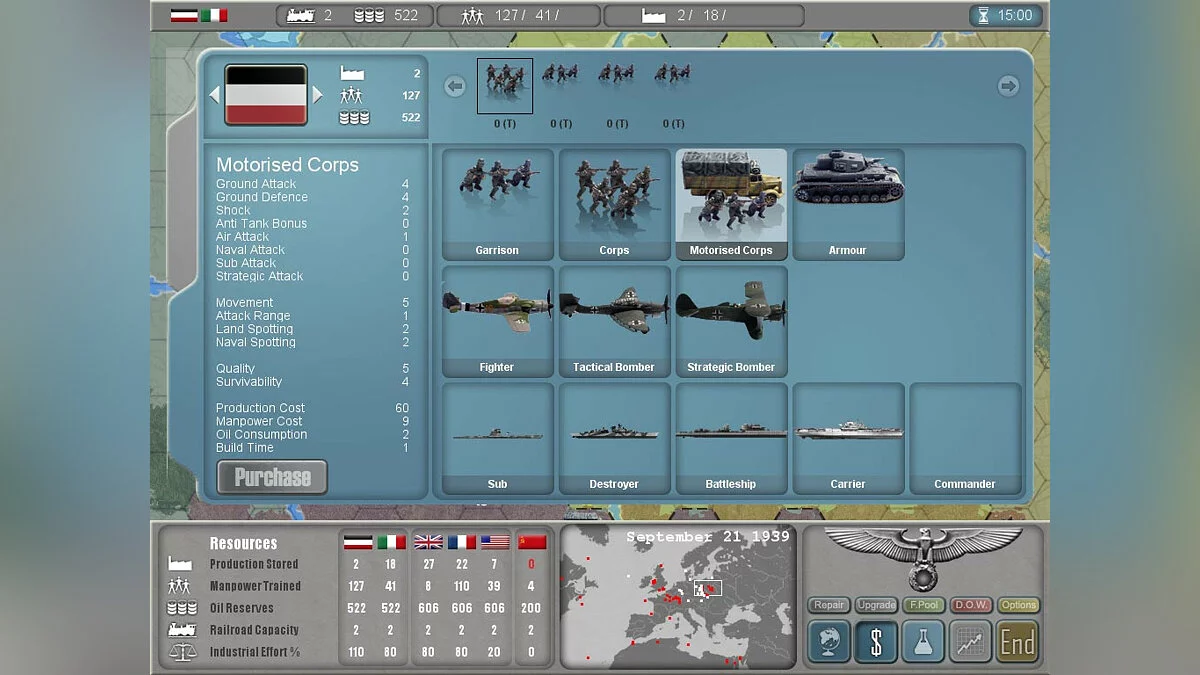Open the statistics graph icon
Image resolution: width=1200 pixels, height=675 pixels.
pyautogui.click(x=970, y=642)
